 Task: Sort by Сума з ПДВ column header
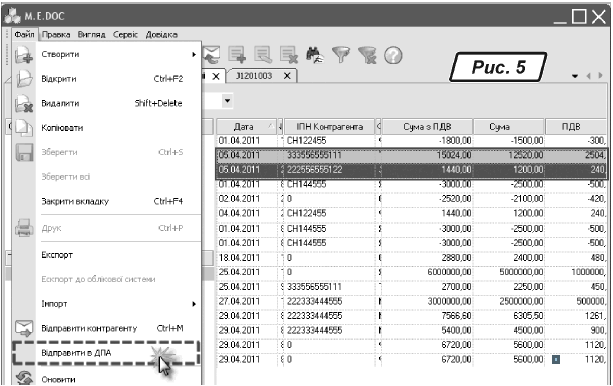(427, 127)
